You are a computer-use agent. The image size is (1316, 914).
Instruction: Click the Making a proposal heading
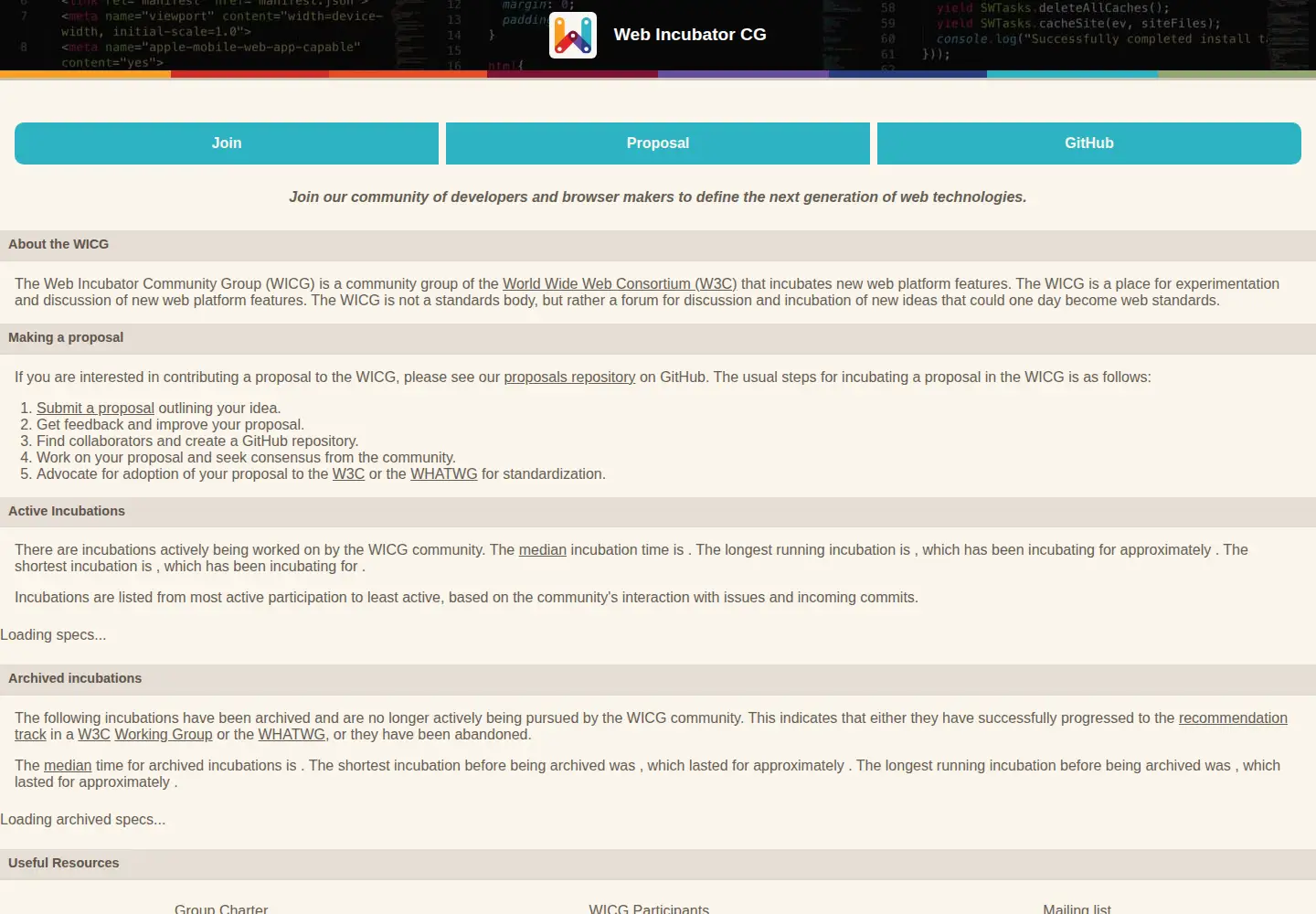tap(66, 337)
